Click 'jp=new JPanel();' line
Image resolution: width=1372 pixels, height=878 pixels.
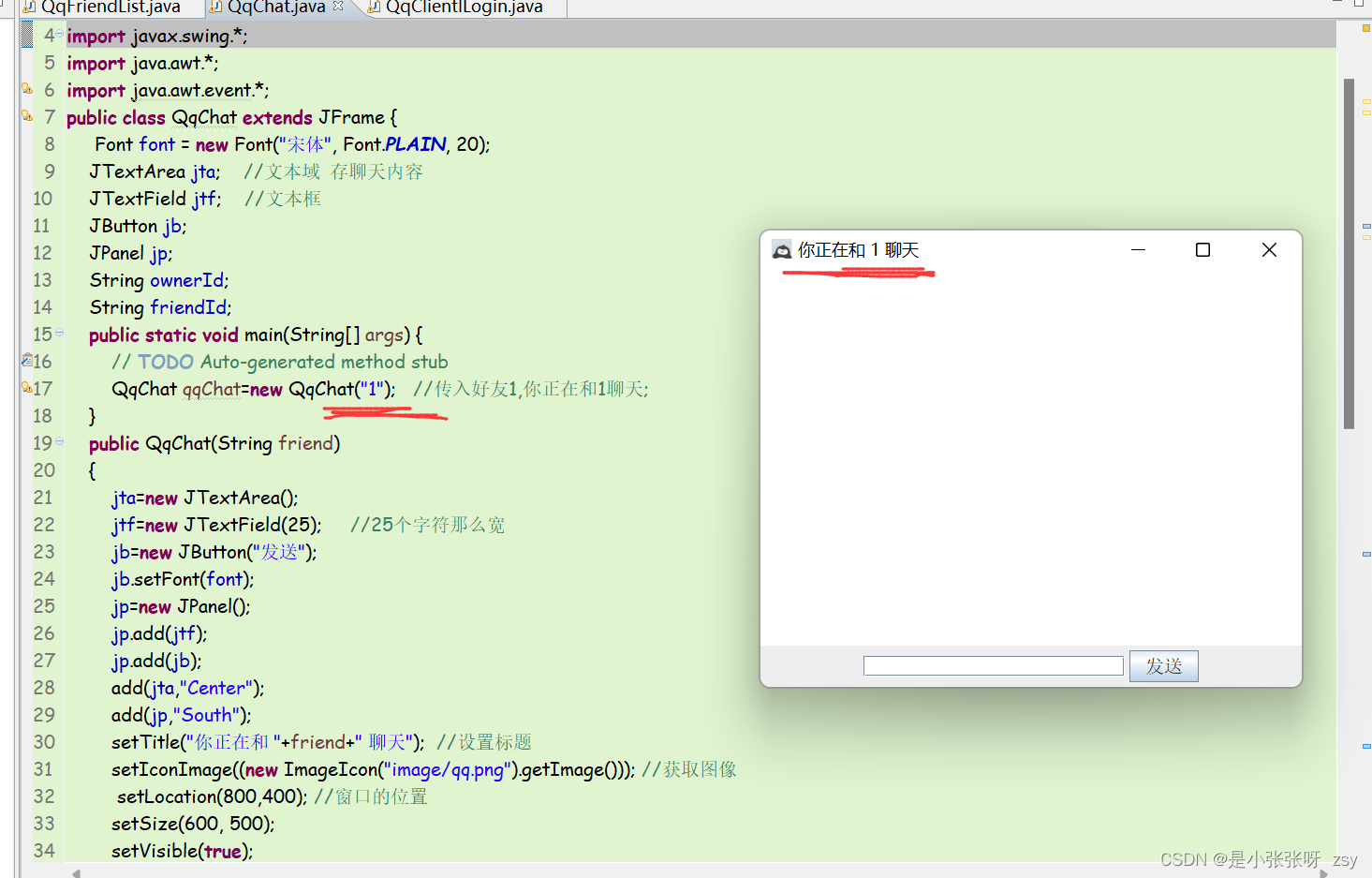pos(181,606)
